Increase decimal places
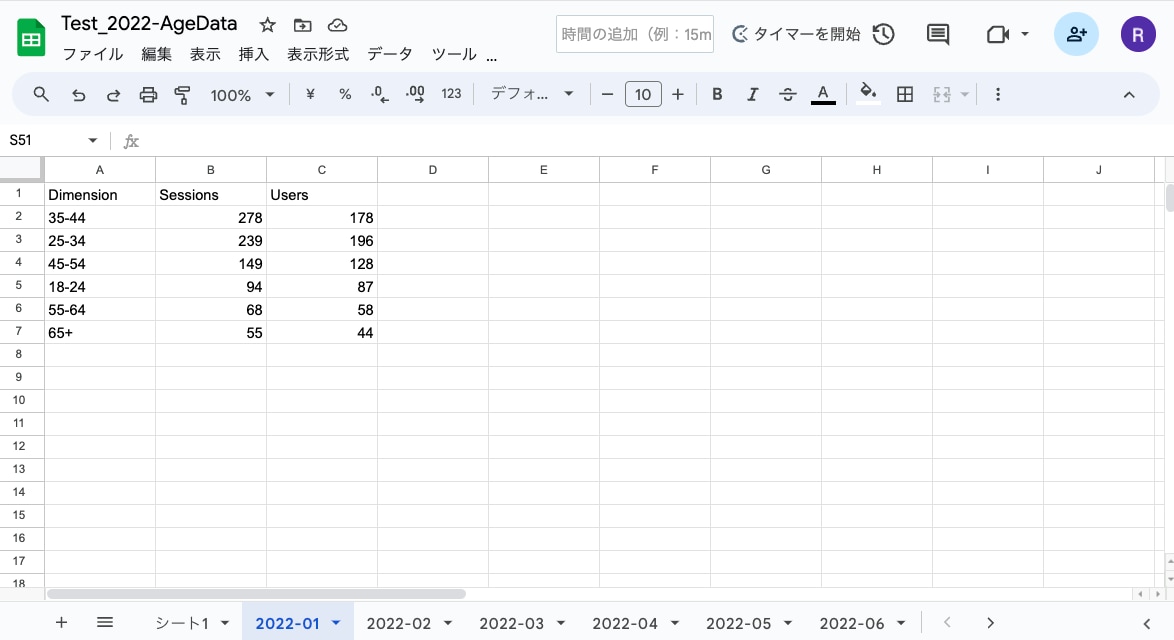The image size is (1174, 640). pyautogui.click(x=415, y=94)
